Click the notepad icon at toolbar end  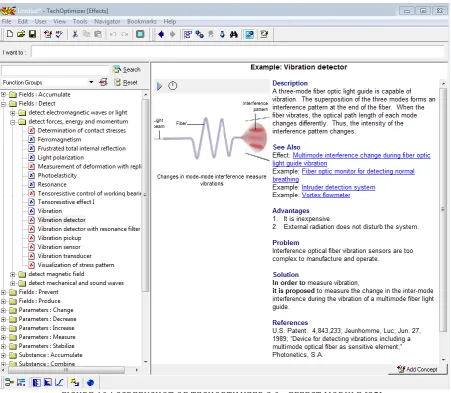[264, 34]
